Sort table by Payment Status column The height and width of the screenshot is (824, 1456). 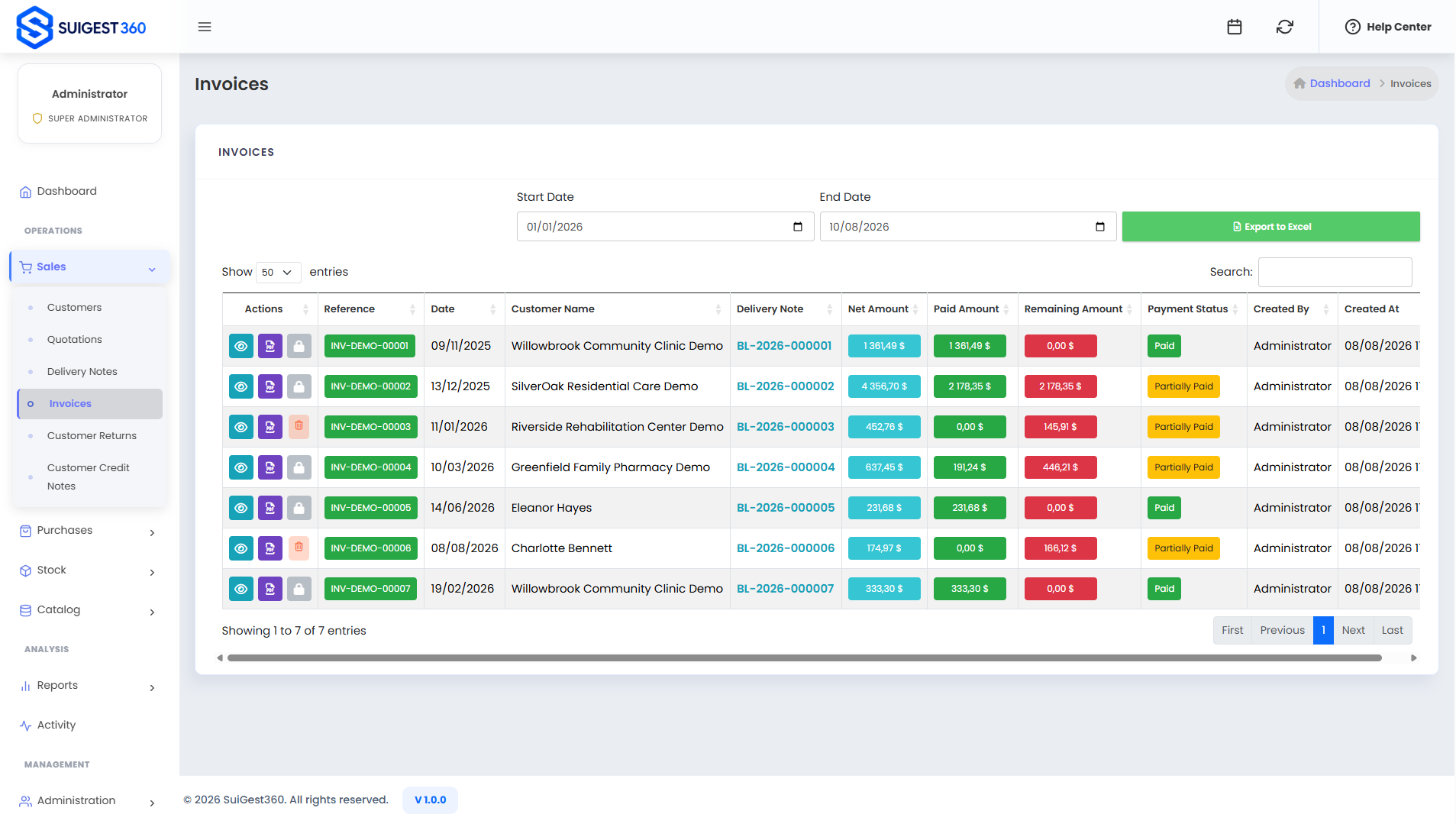[x=1193, y=309]
